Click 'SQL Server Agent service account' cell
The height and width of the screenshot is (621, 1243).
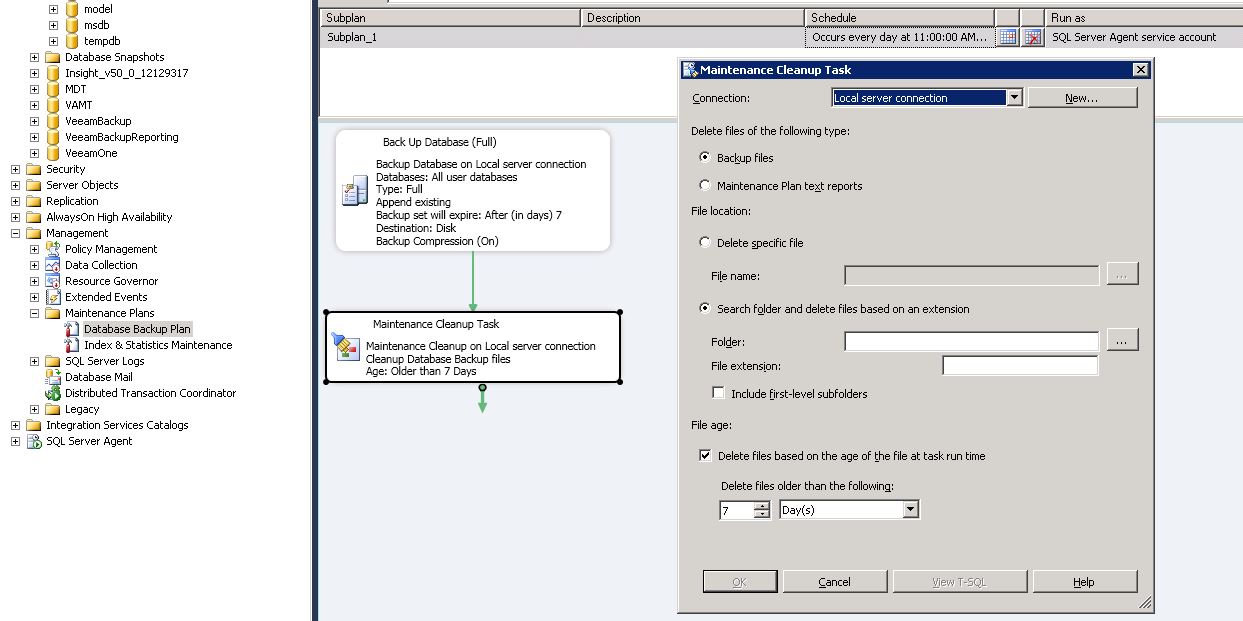(1134, 37)
